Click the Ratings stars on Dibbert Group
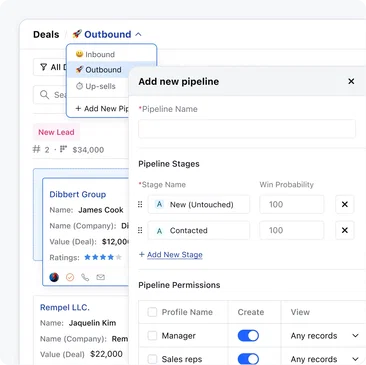Viewport: 366px width, 365px height. coord(103,257)
